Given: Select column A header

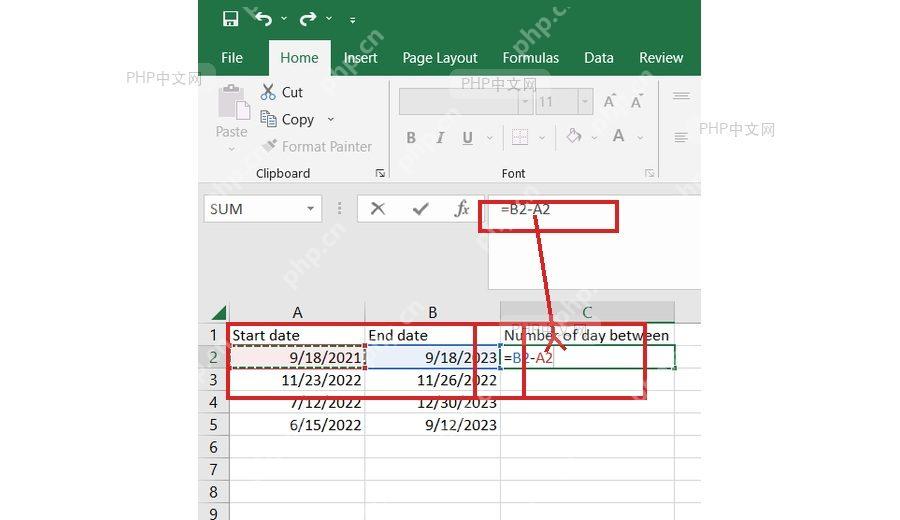Looking at the screenshot, I should pyautogui.click(x=297, y=312).
